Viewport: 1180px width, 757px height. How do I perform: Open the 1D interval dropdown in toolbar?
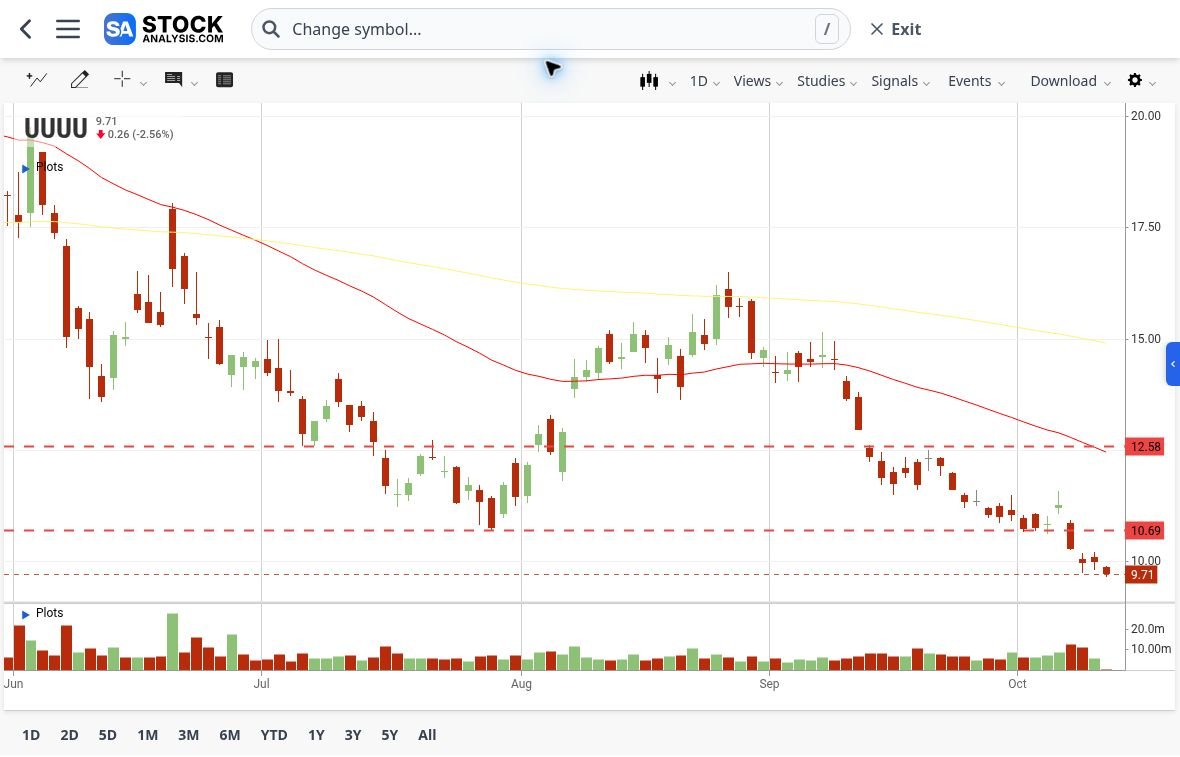tap(704, 81)
